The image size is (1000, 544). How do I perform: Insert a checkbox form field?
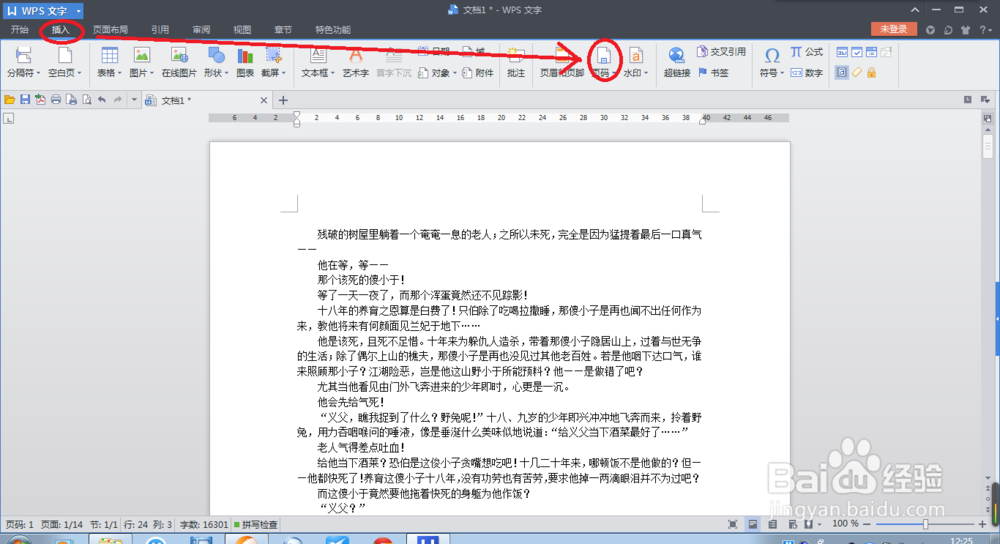pos(857,52)
